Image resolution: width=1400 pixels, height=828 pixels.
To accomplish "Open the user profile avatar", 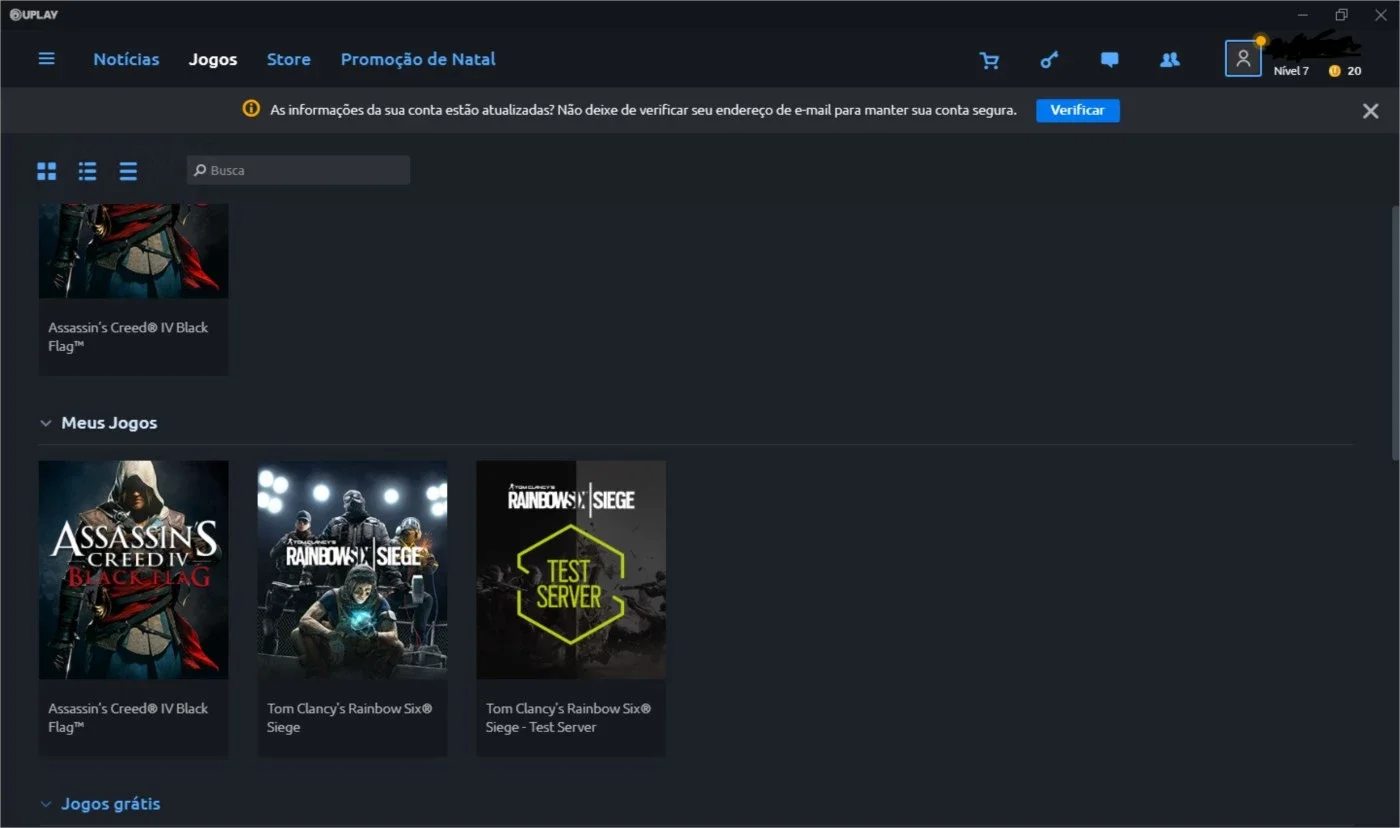I will pyautogui.click(x=1243, y=59).
